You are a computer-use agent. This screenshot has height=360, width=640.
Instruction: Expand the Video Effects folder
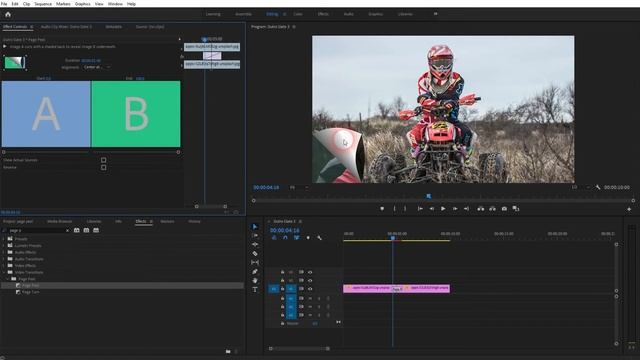click(4, 266)
